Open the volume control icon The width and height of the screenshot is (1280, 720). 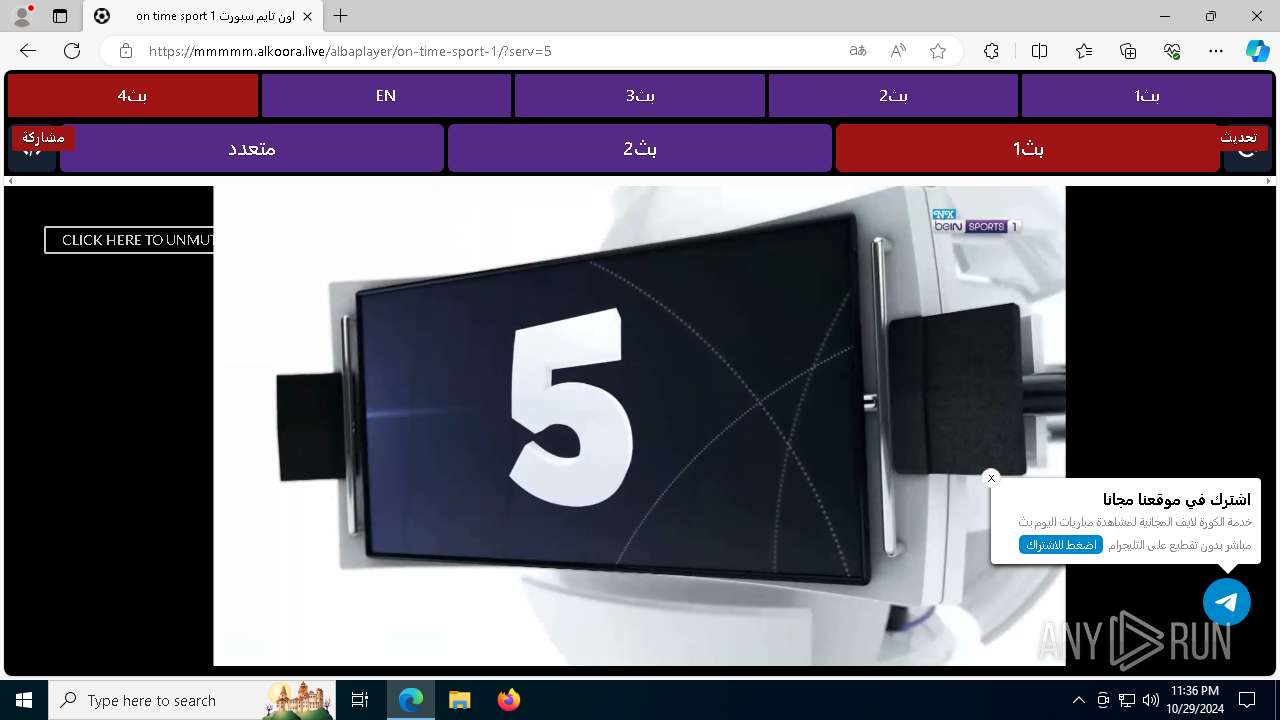pyautogui.click(x=1150, y=700)
